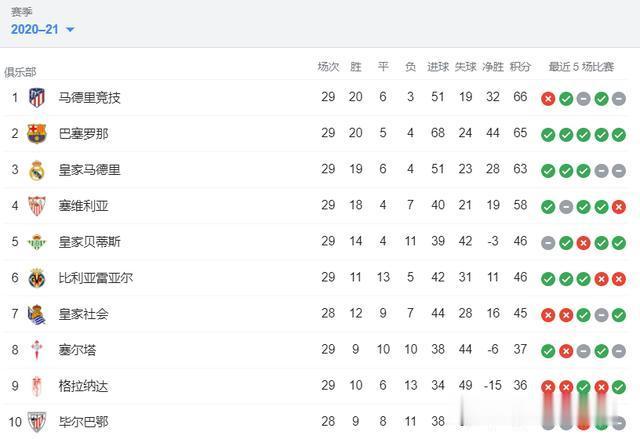This screenshot has width=640, height=439.
Task: Click the Real Sociedad club crest
Action: point(37,314)
